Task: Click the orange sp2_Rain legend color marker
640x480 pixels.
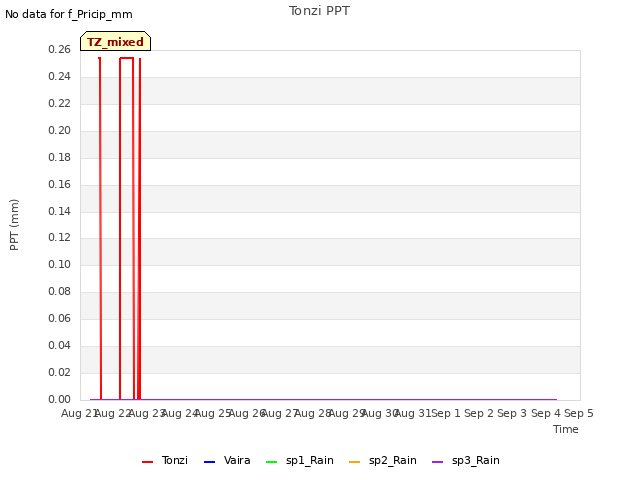Action: pyautogui.click(x=355, y=462)
